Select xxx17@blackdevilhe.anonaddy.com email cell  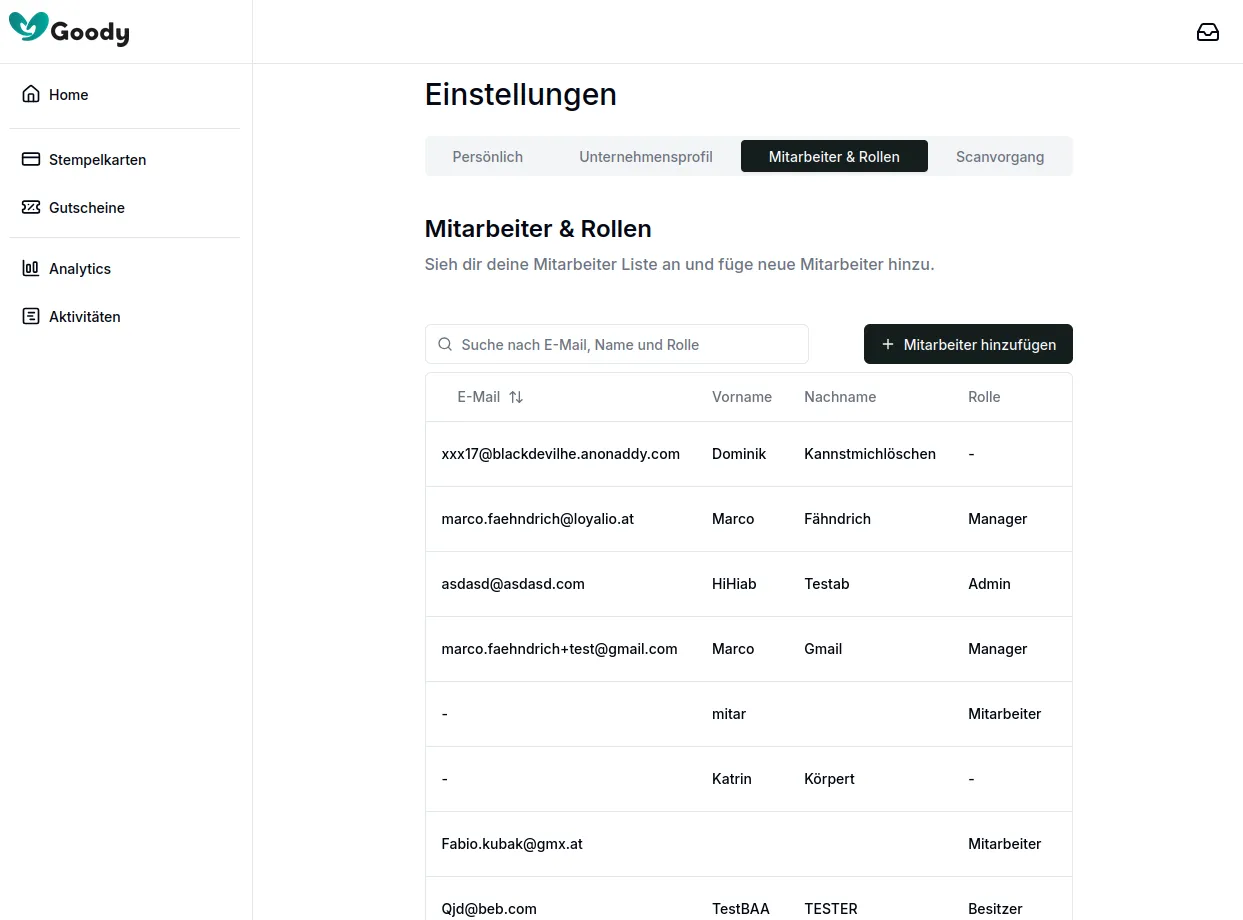pyautogui.click(x=560, y=454)
